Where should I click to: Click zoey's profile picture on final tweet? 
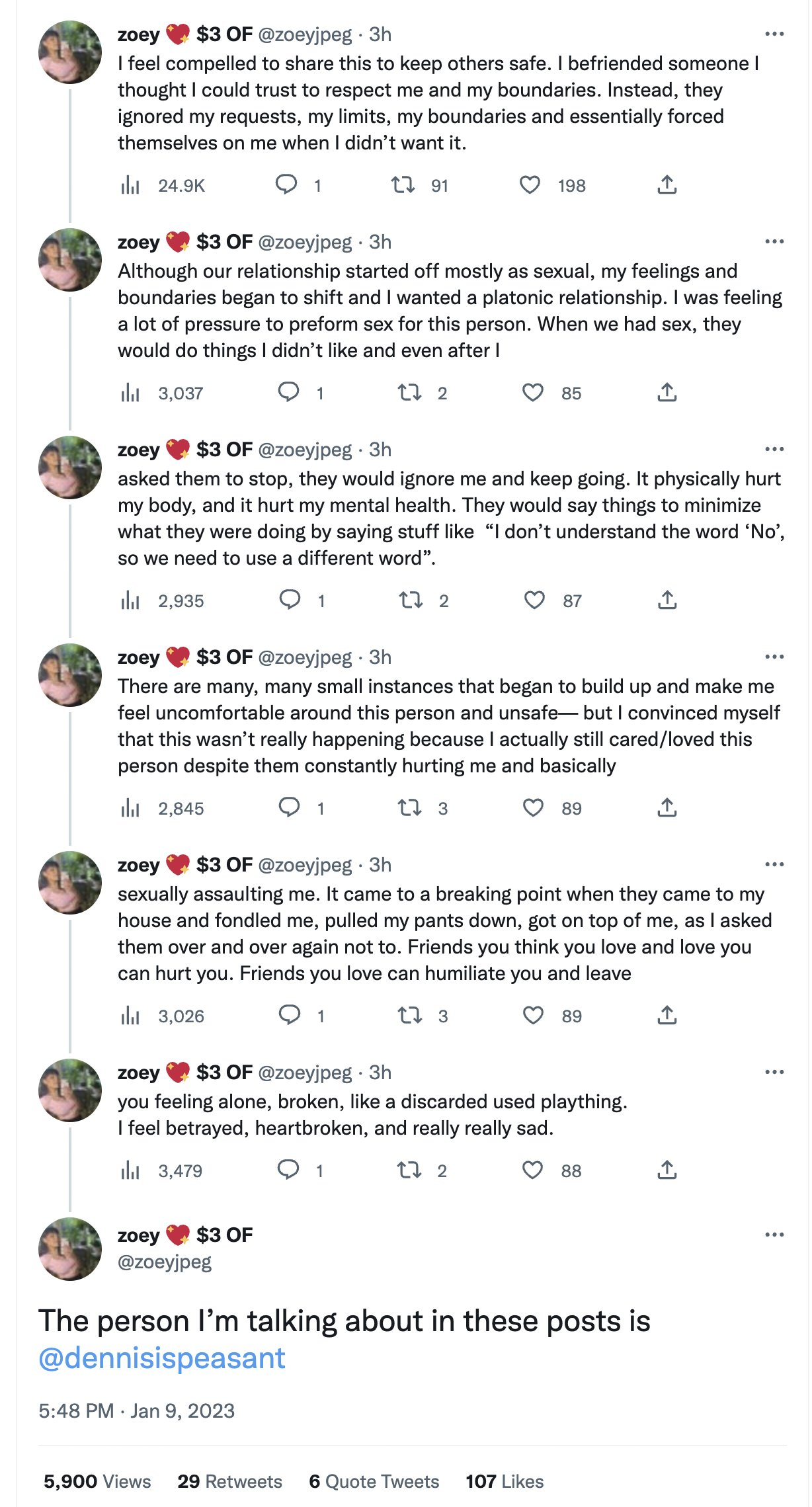[x=70, y=1248]
